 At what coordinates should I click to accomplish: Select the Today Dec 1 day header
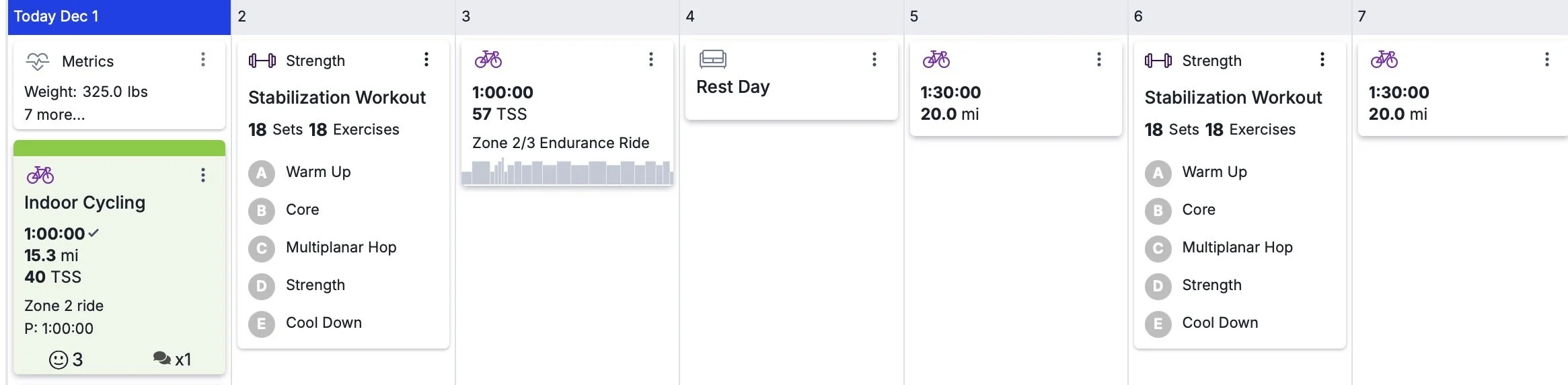coord(119,17)
